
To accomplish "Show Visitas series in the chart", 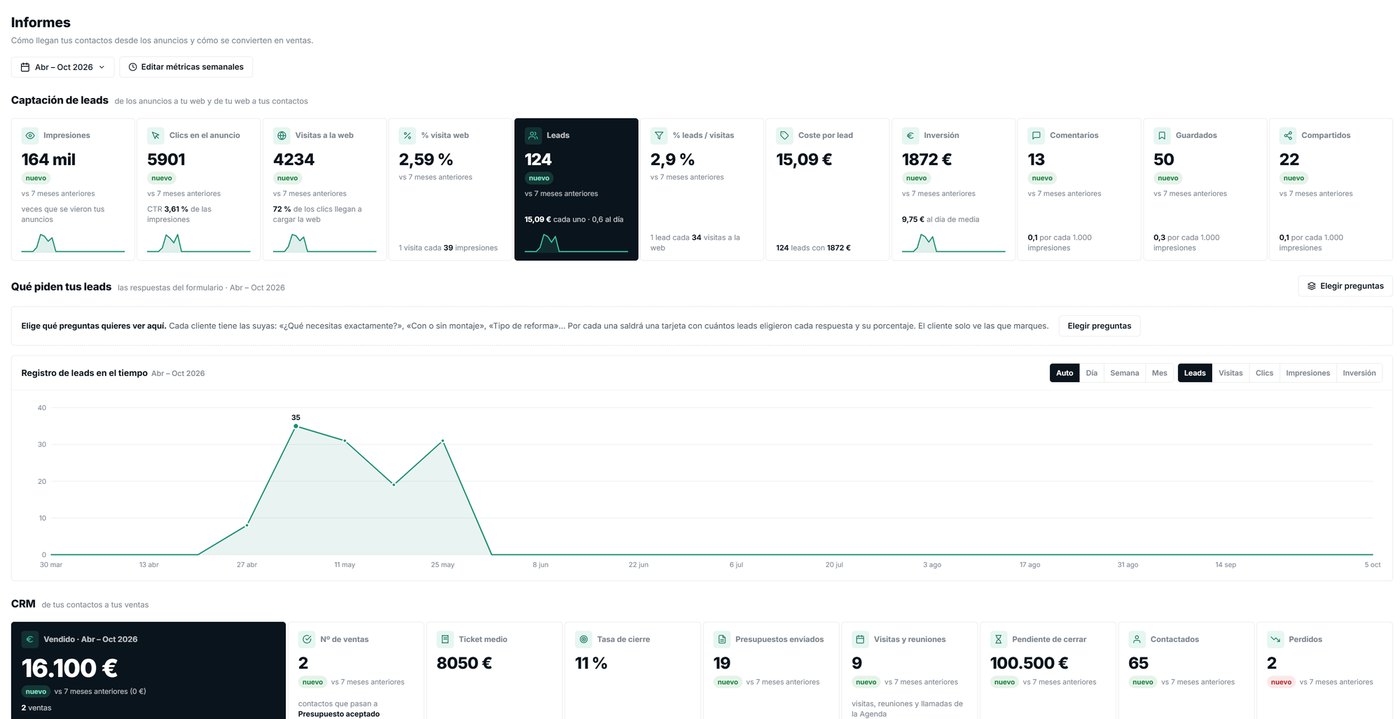I will click(x=1231, y=373).
